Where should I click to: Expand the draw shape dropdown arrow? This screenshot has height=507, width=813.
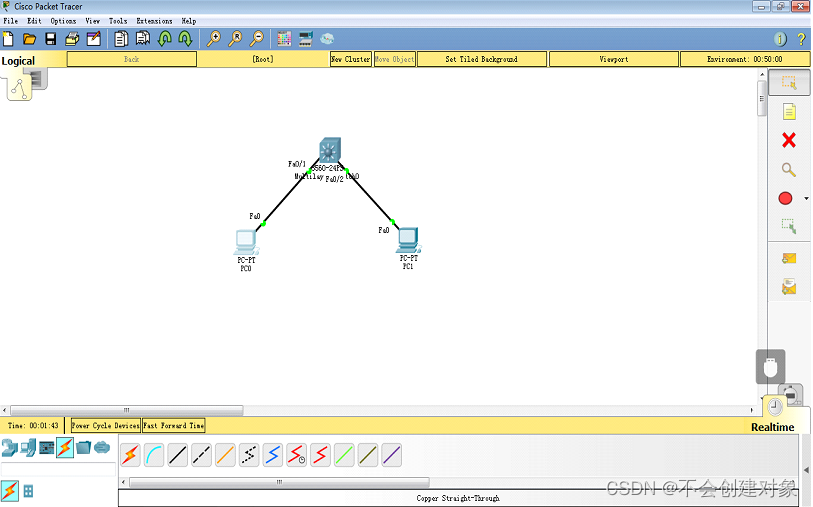(806, 199)
